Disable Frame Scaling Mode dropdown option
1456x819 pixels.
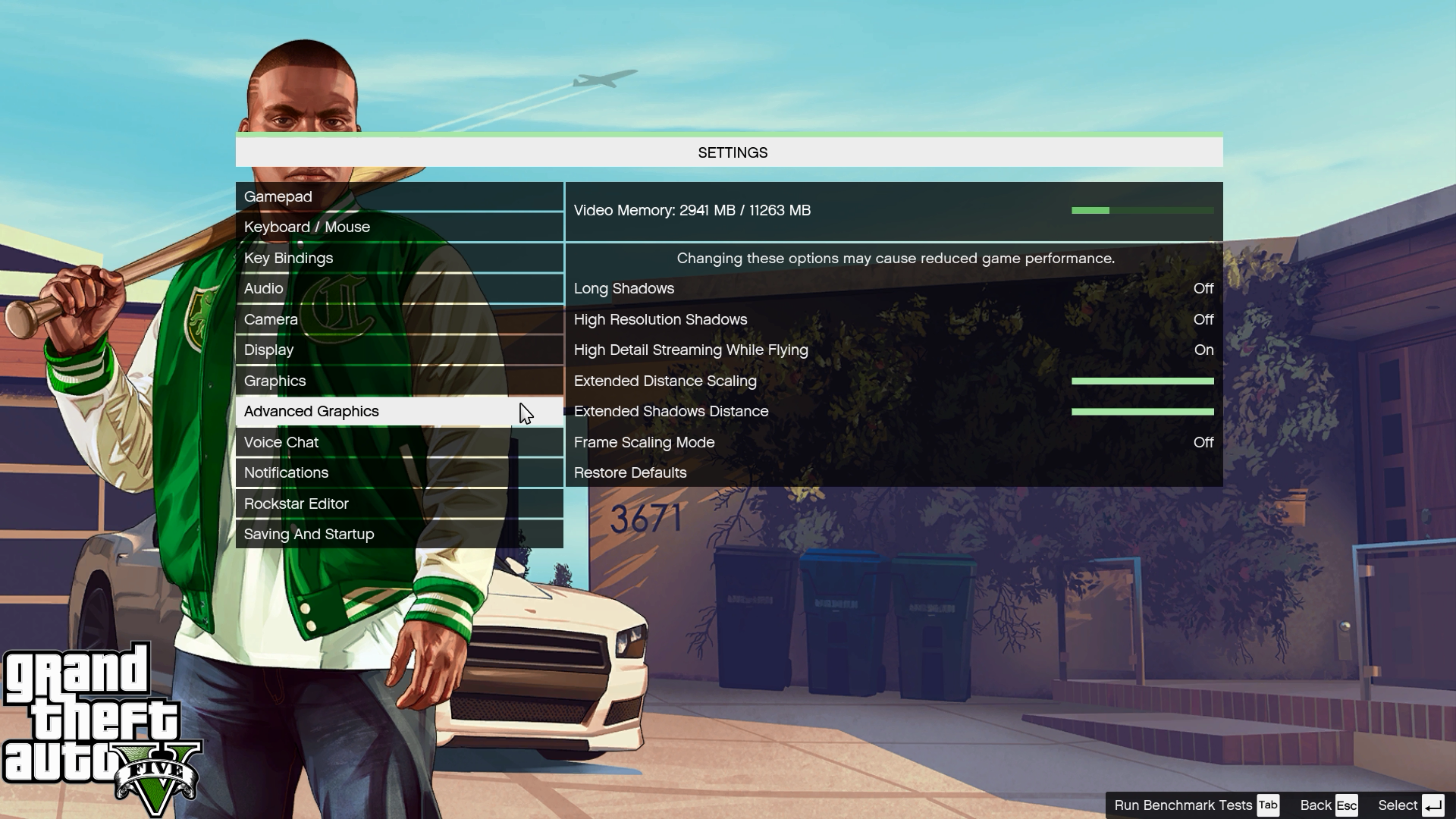(x=1204, y=441)
